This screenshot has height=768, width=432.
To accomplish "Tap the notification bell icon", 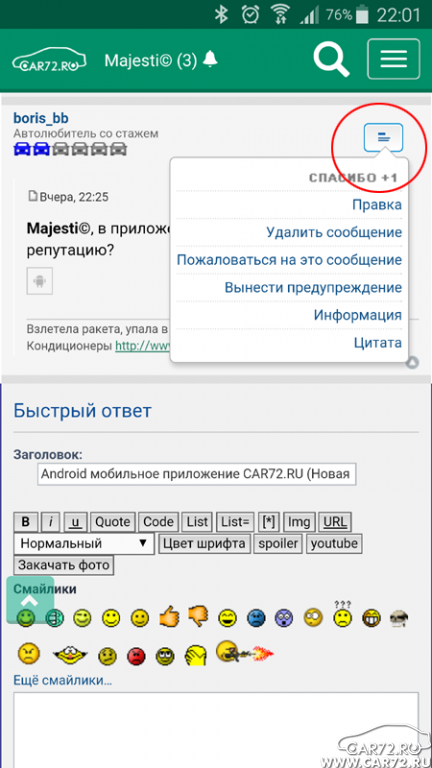I will tap(211, 59).
